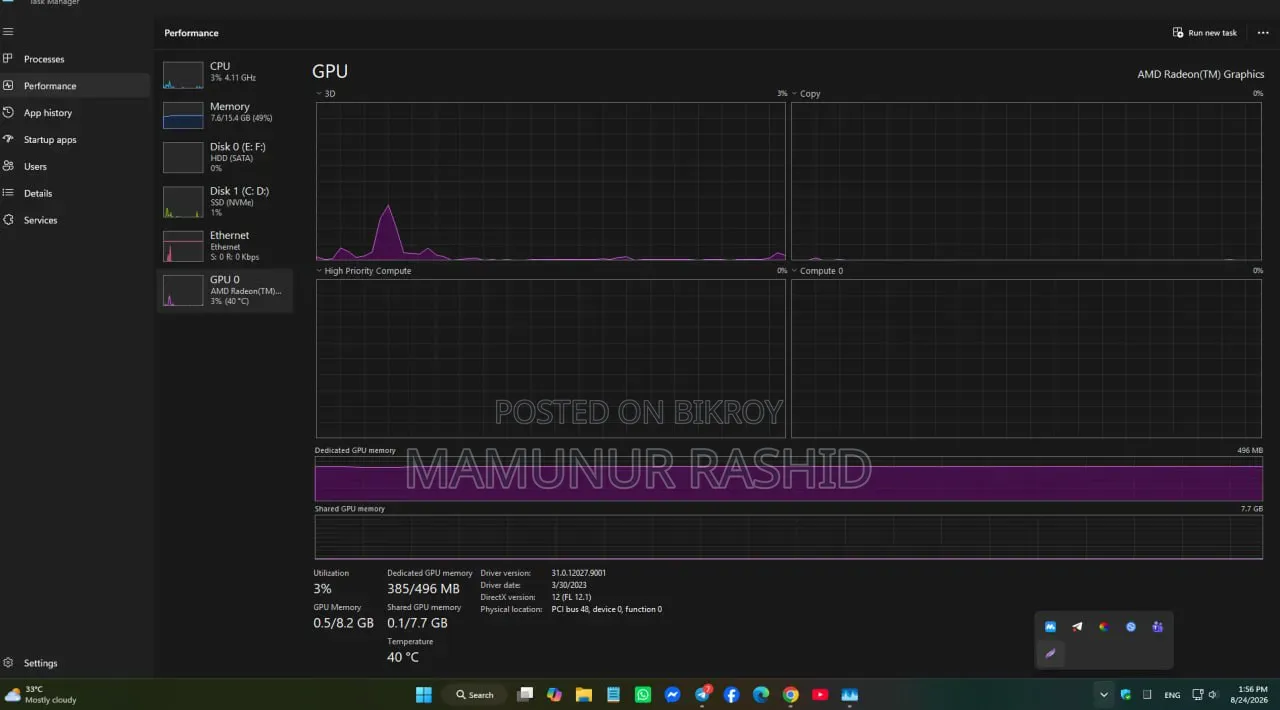
Task: Open the three-dot more options menu
Action: pyautogui.click(x=1263, y=33)
